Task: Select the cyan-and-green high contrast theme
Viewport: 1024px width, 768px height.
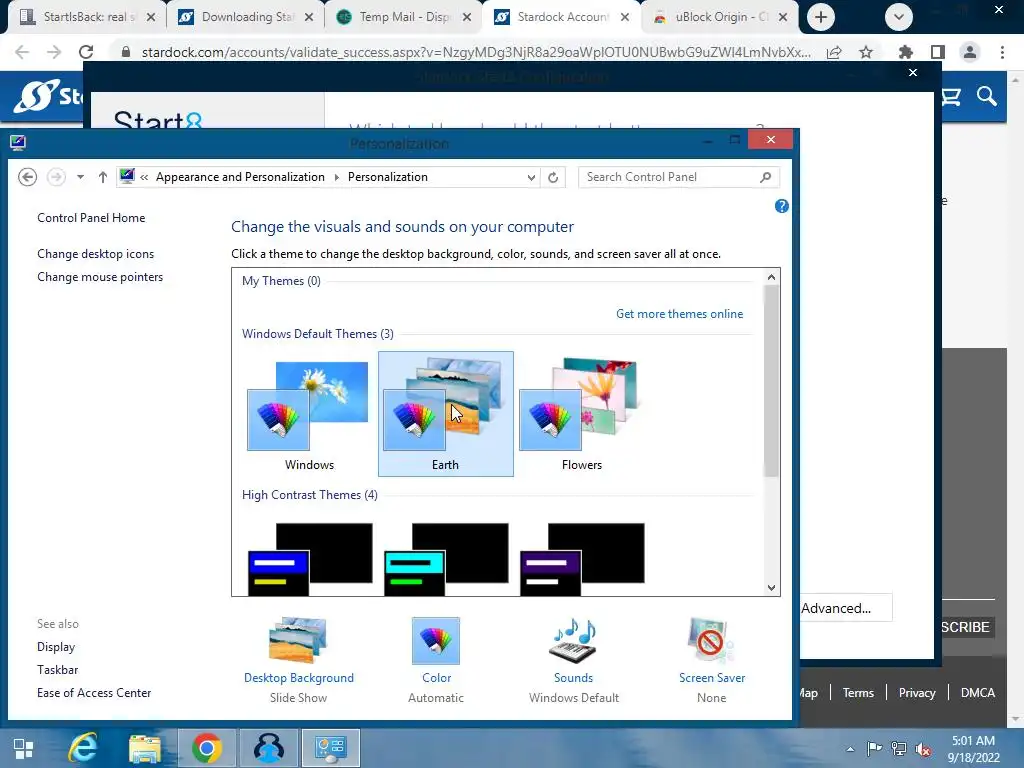Action: click(x=446, y=559)
